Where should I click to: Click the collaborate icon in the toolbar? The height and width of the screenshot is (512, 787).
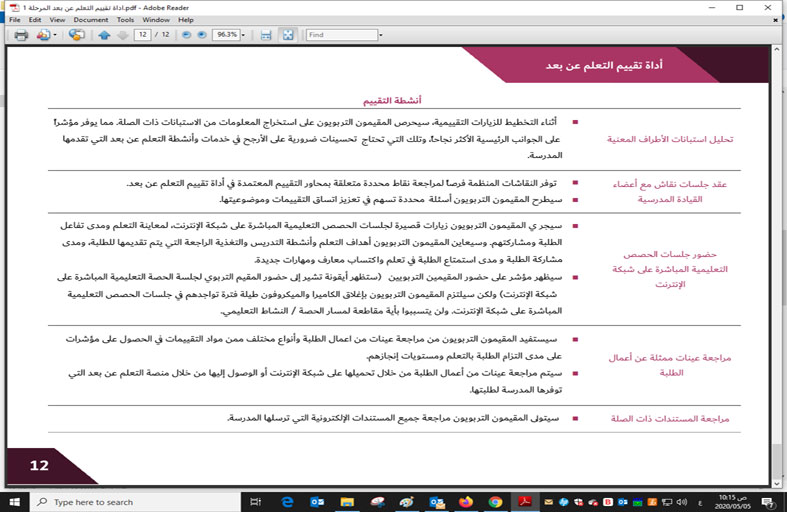77,35
